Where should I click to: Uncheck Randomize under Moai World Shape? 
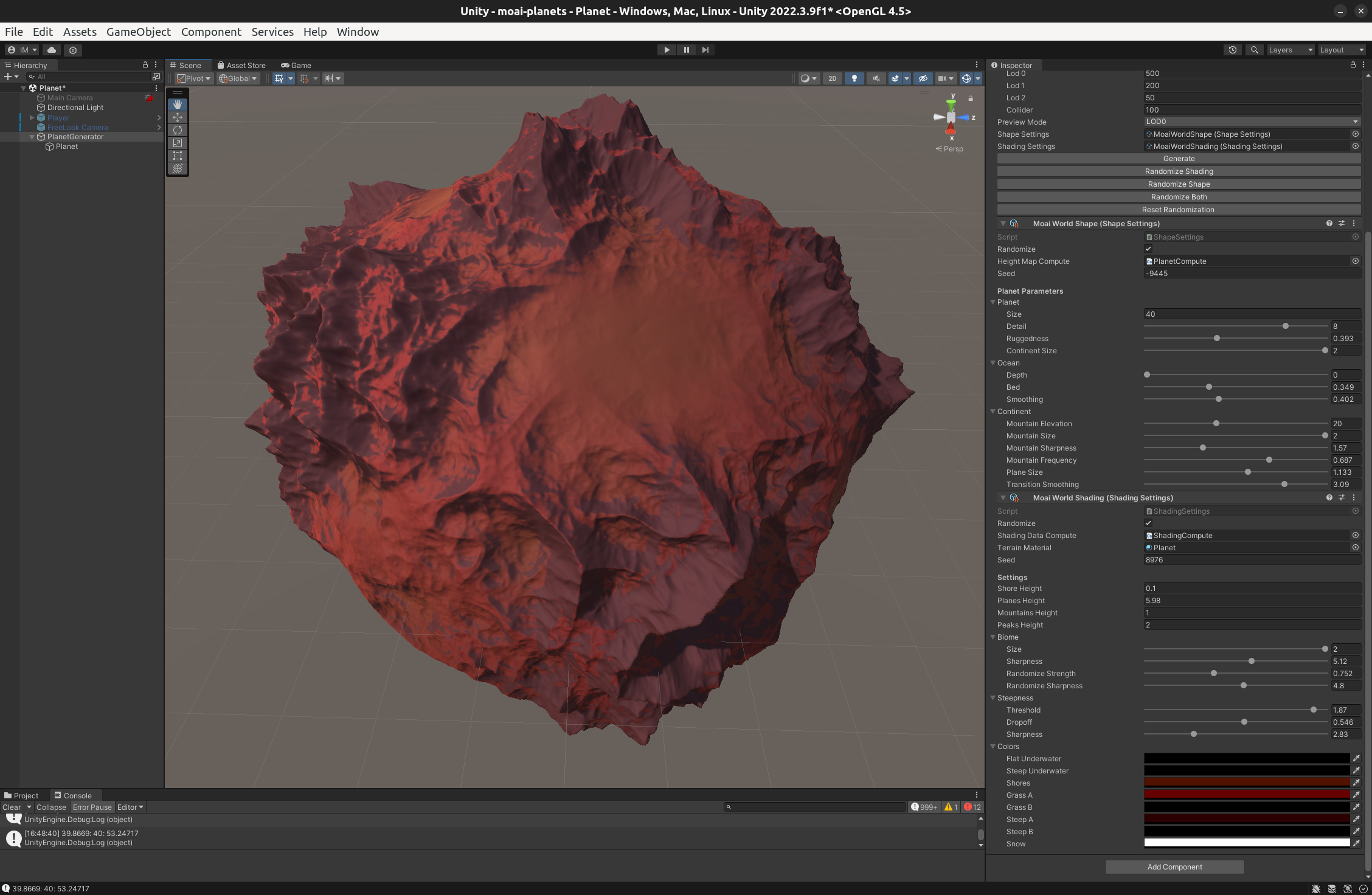click(1148, 249)
